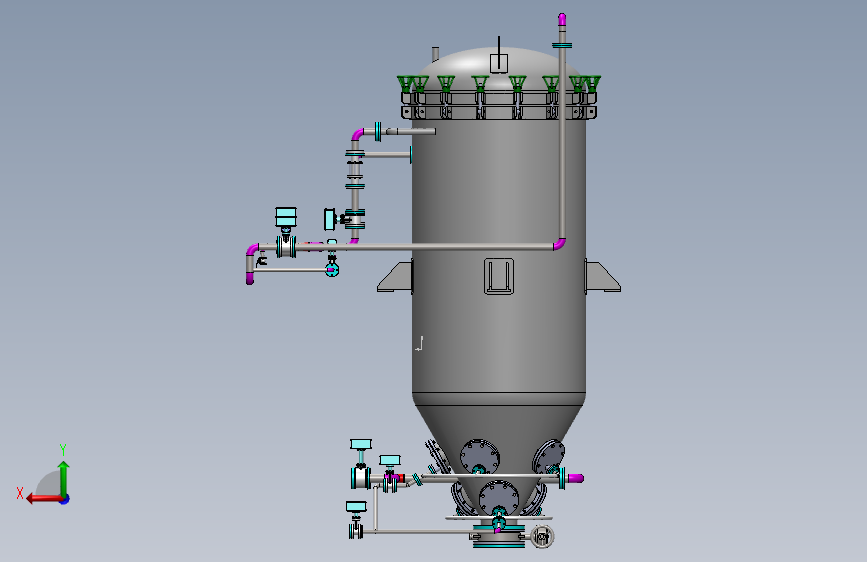Click the blue Z axis dot on triad

point(65,499)
